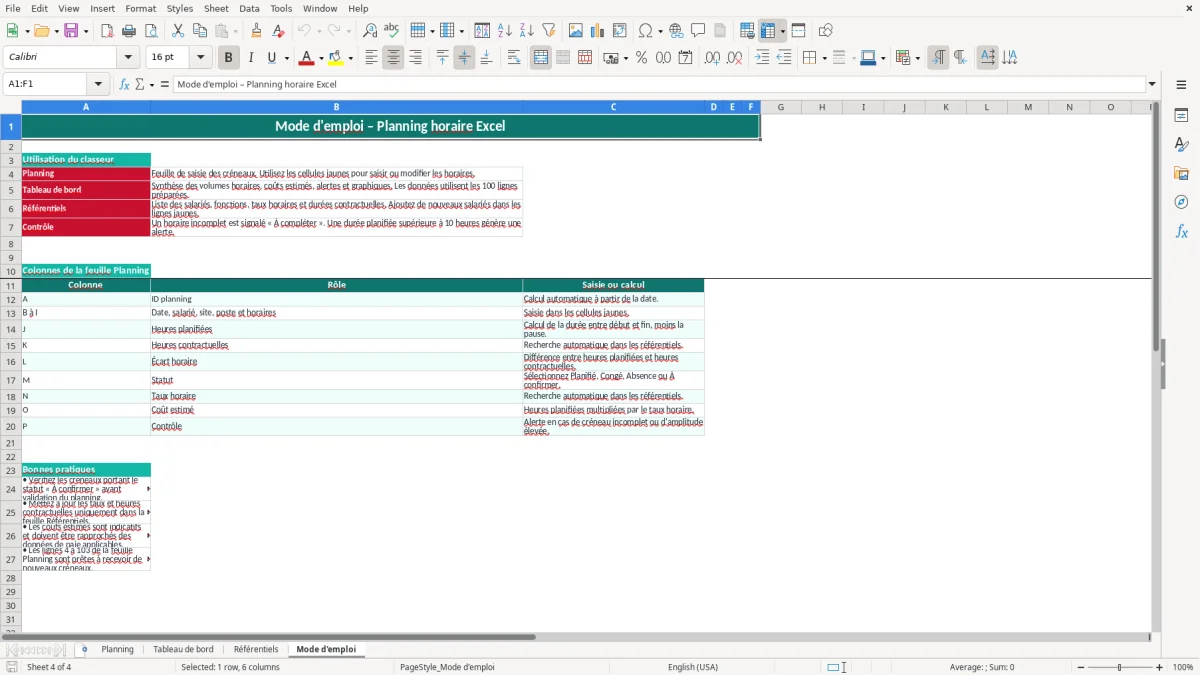Viewport: 1200px width, 675px height.
Task: Click the English (USA) language status
Action: coord(693,667)
